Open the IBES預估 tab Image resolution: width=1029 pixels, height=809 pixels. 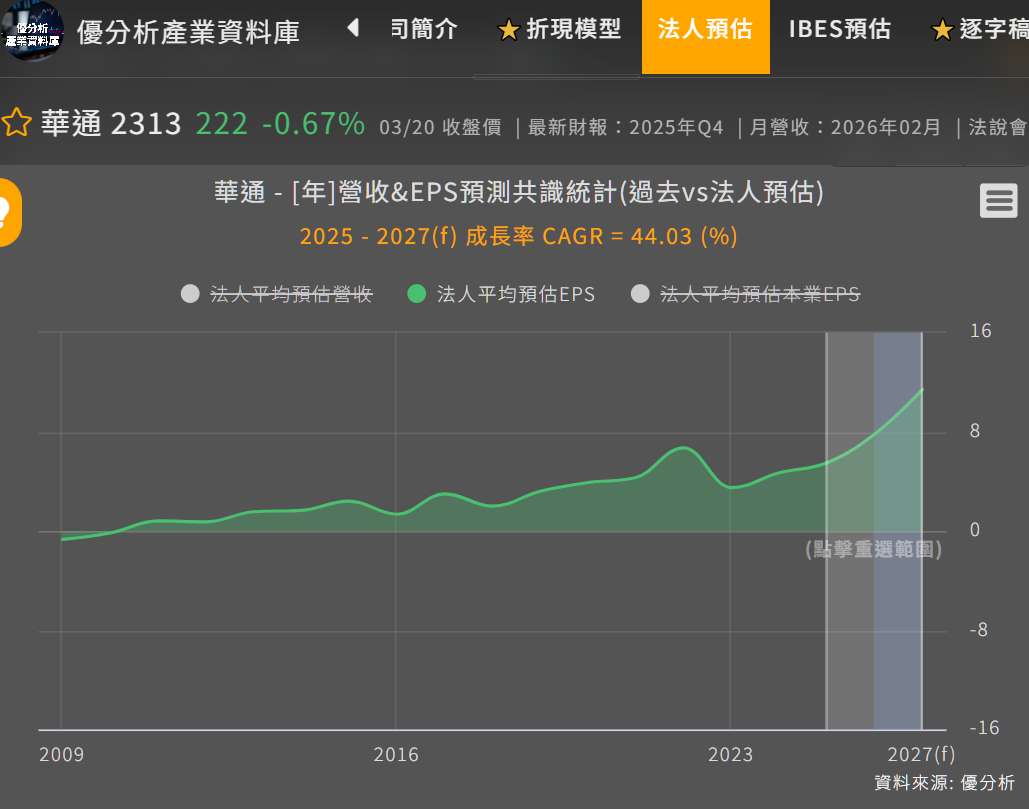tap(839, 30)
